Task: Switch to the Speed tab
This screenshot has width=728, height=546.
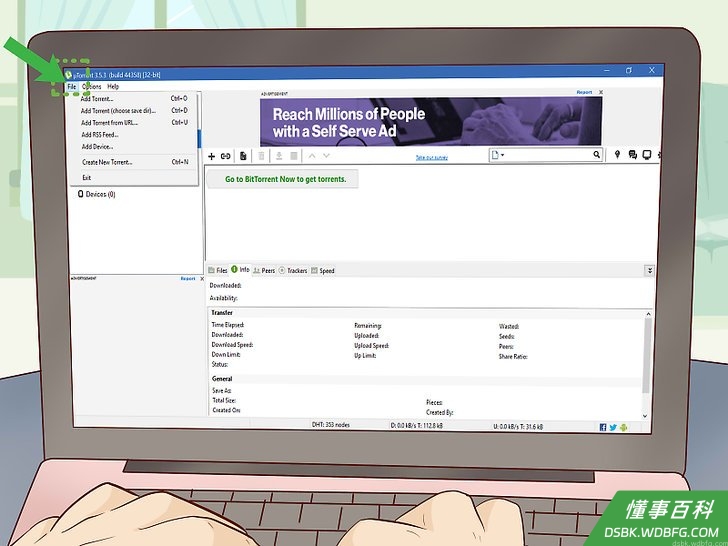Action: 323,270
